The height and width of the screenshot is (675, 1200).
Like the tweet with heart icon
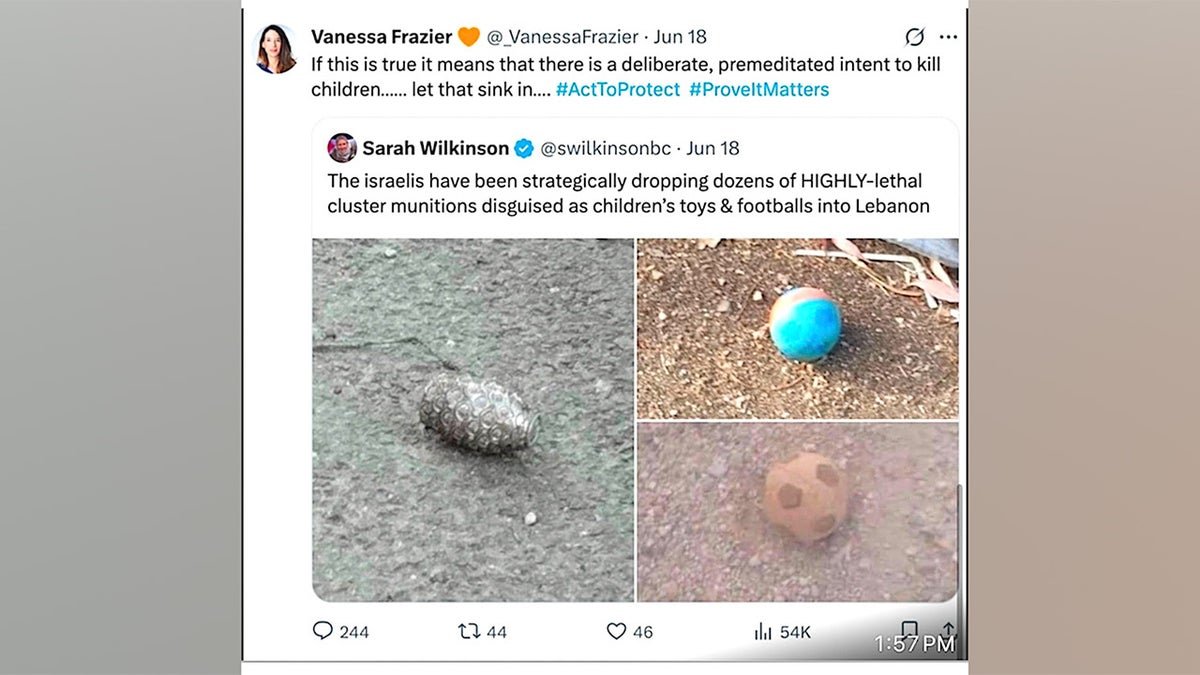[x=616, y=631]
